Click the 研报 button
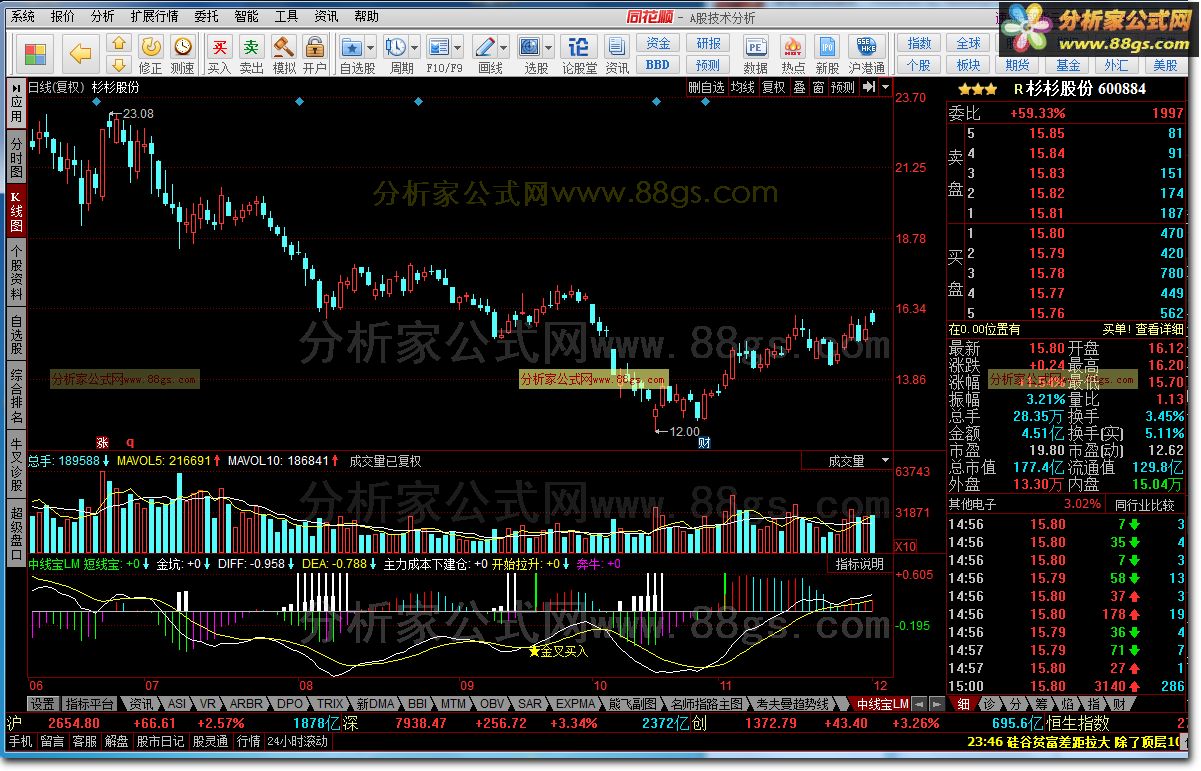Viewport: 1201px width, 771px height. pyautogui.click(x=708, y=44)
